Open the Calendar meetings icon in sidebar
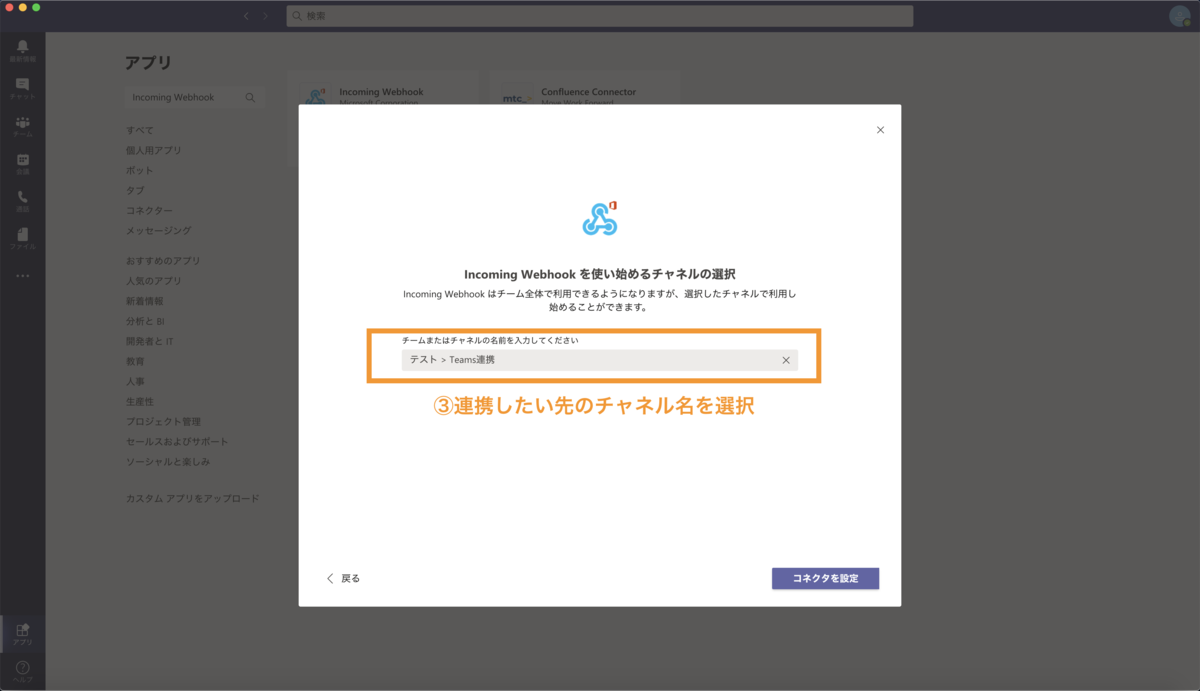The width and height of the screenshot is (1200, 691). coord(22,163)
